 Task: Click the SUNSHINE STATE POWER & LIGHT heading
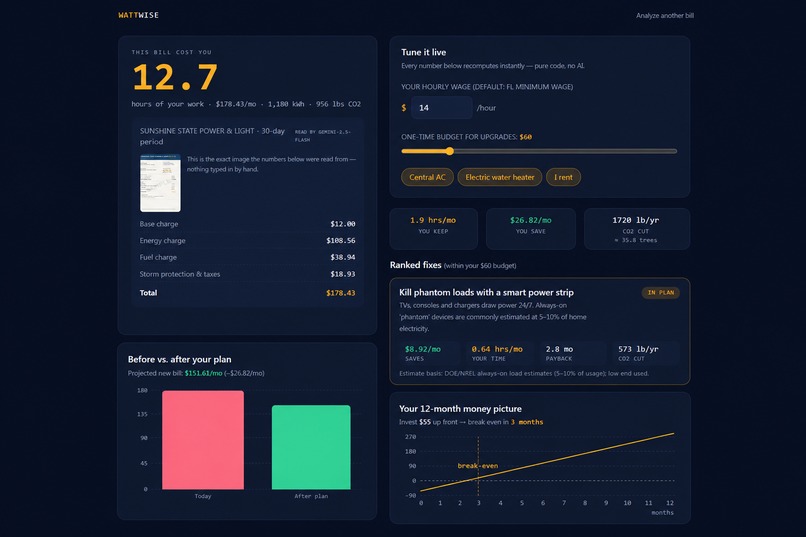212,136
